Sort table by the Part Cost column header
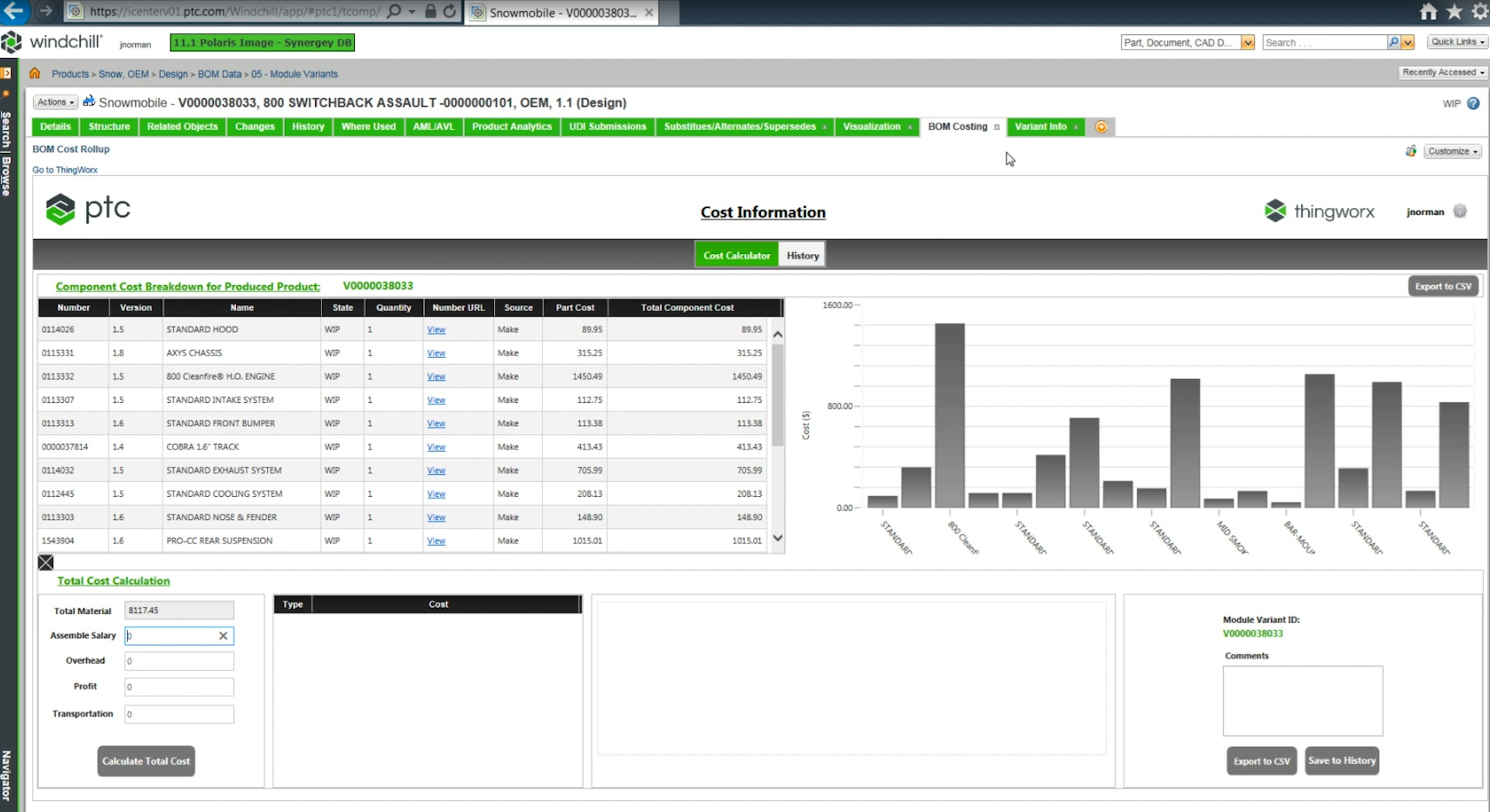The image size is (1490, 812). [x=575, y=307]
